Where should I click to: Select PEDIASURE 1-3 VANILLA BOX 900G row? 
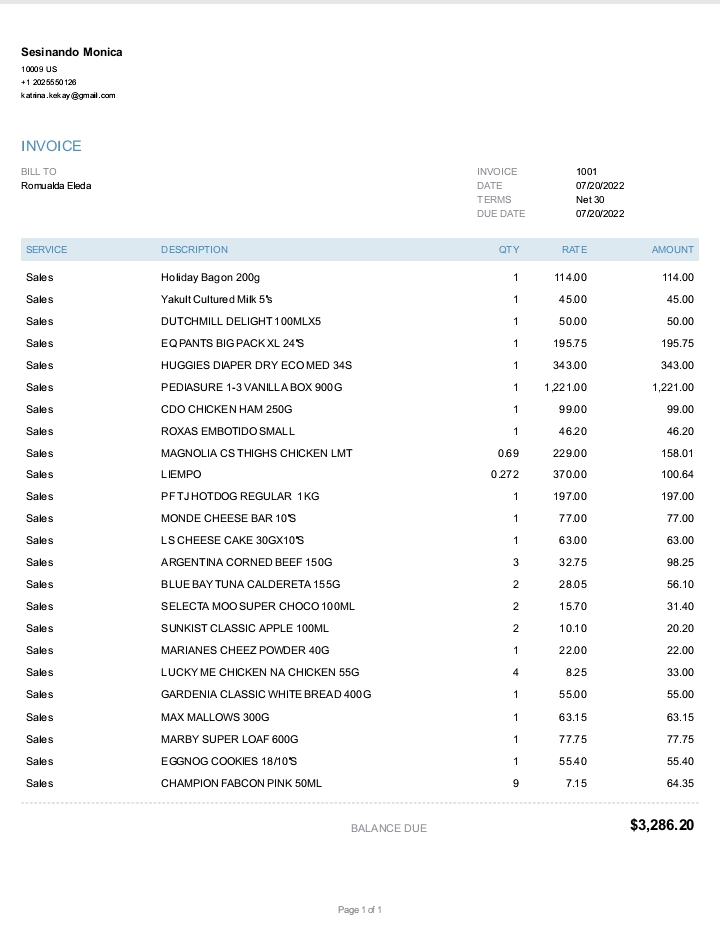point(360,388)
